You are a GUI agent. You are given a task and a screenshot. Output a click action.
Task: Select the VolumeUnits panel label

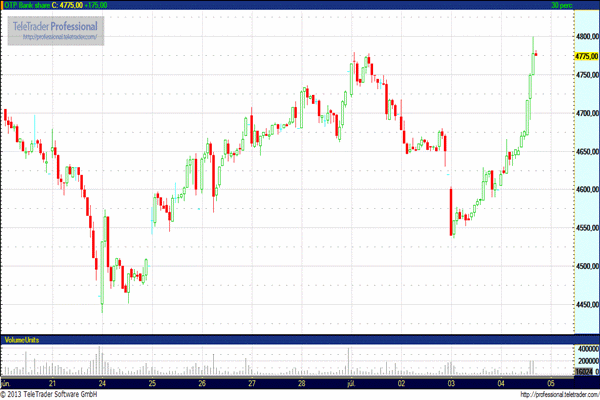[x=22, y=340]
